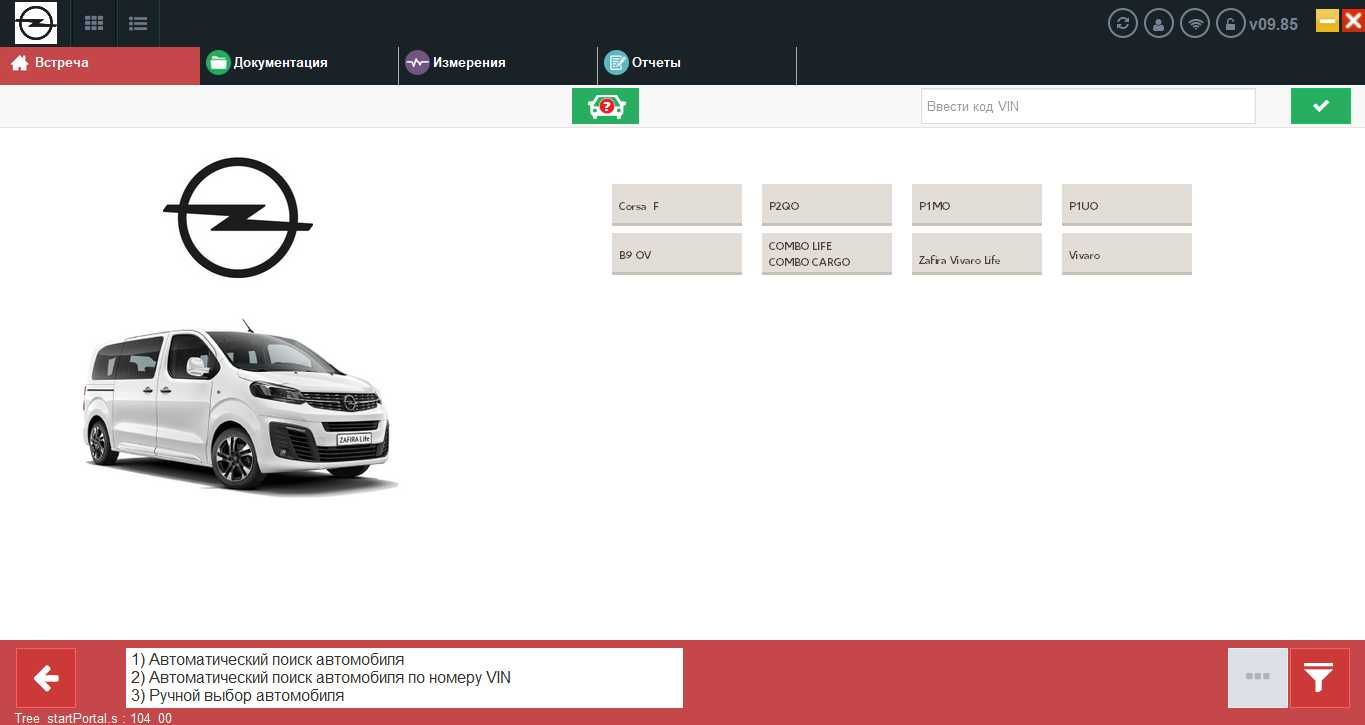Confirm VIN with green checkmark button
Viewport: 1365px width, 725px height.
click(x=1321, y=106)
